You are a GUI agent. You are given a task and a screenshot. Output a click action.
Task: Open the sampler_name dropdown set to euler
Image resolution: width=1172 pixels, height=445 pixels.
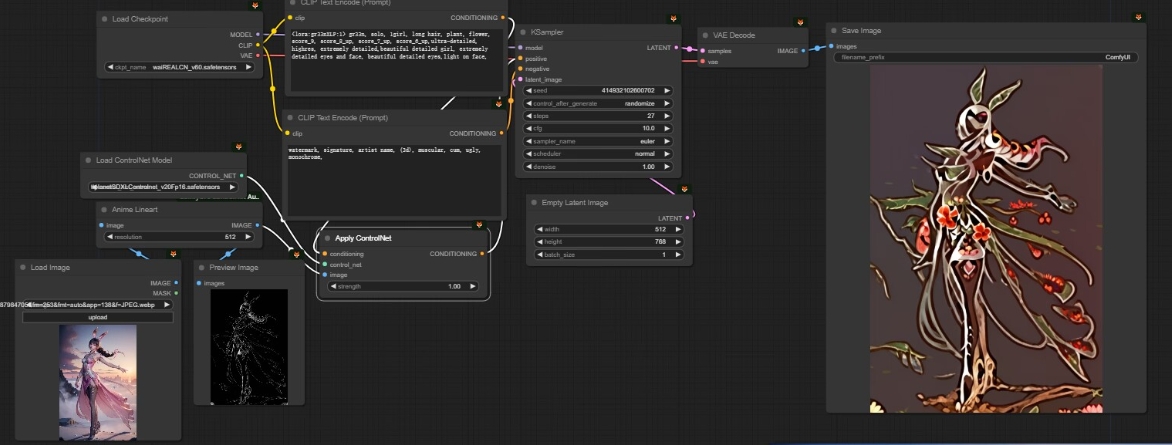point(598,141)
